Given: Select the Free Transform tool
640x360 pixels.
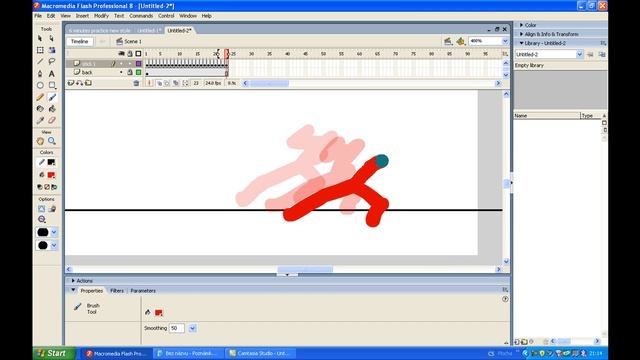Looking at the screenshot, I should (40, 50).
